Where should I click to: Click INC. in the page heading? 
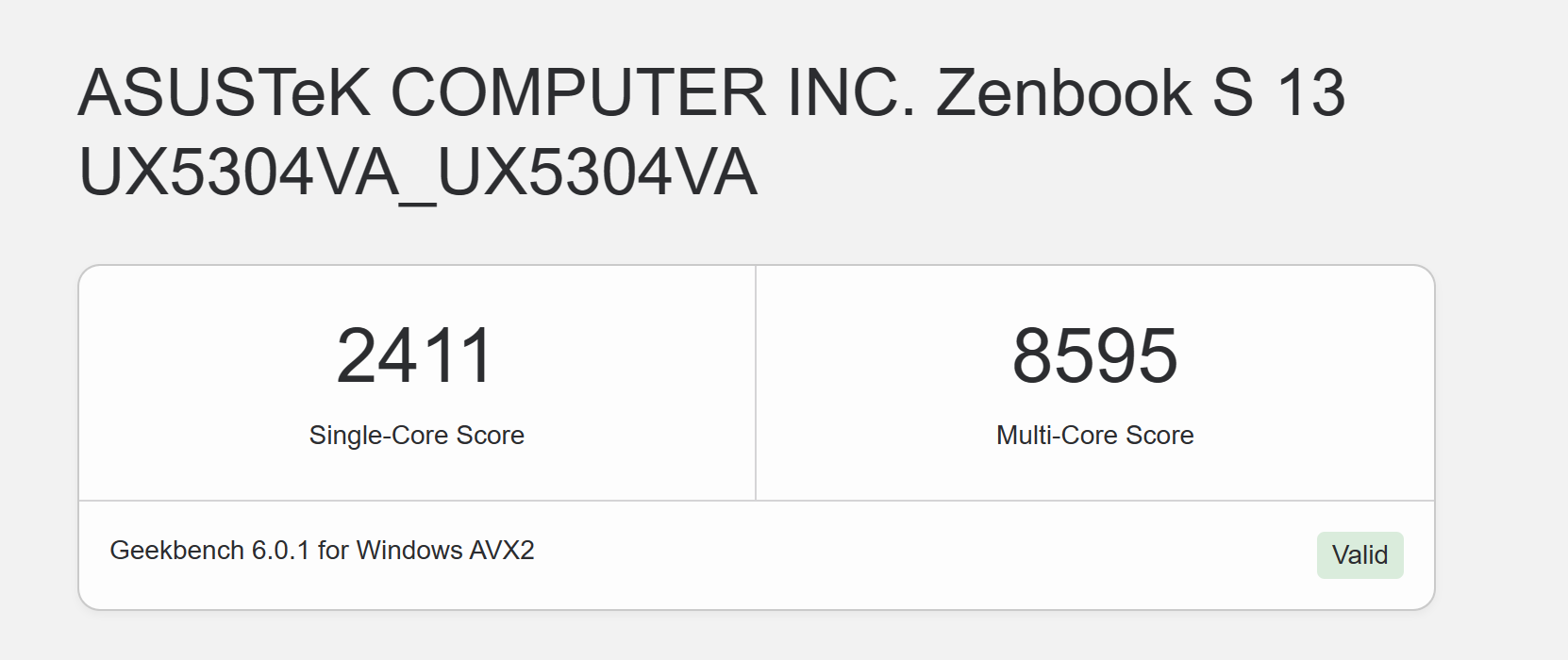[851, 92]
